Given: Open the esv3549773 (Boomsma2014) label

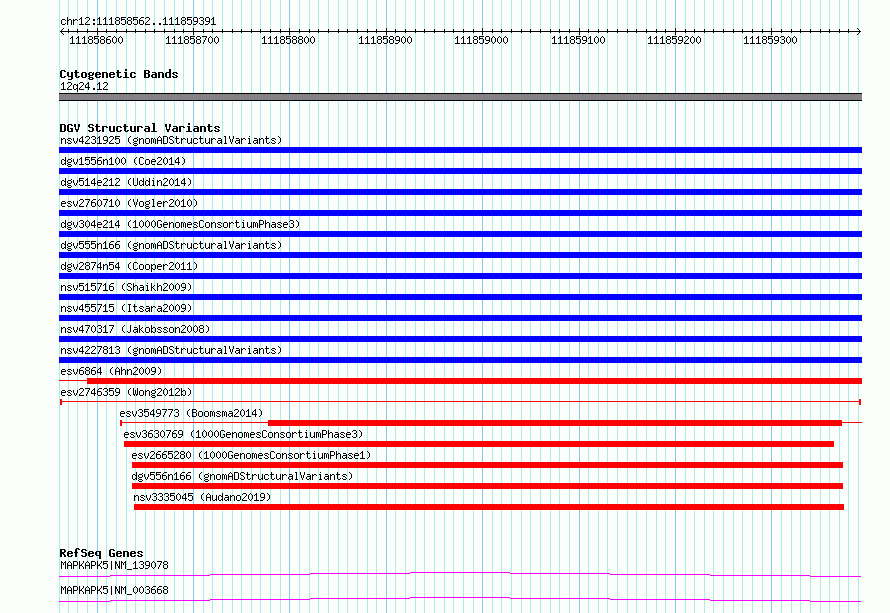Looking at the screenshot, I should point(191,413).
